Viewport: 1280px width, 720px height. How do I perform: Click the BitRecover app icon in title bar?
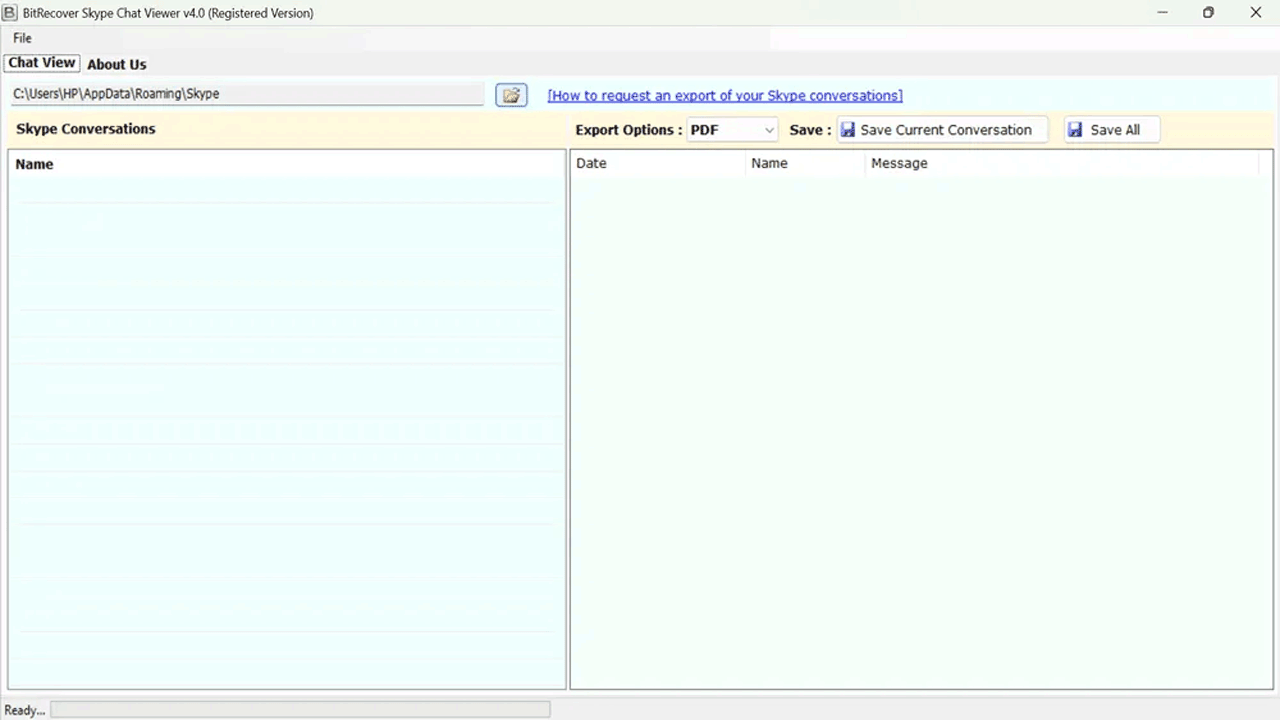[10, 13]
